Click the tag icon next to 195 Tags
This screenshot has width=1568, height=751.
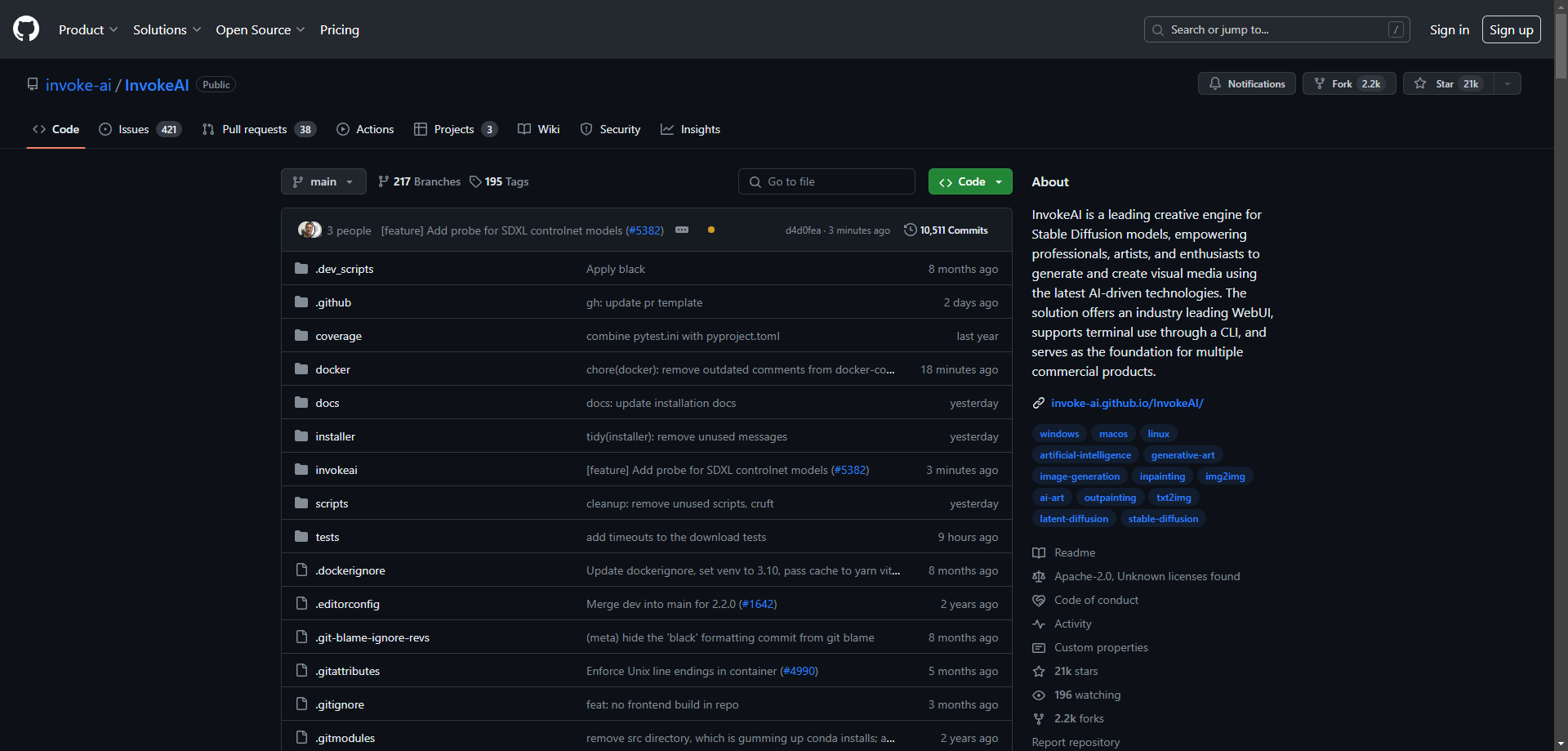pyautogui.click(x=475, y=181)
